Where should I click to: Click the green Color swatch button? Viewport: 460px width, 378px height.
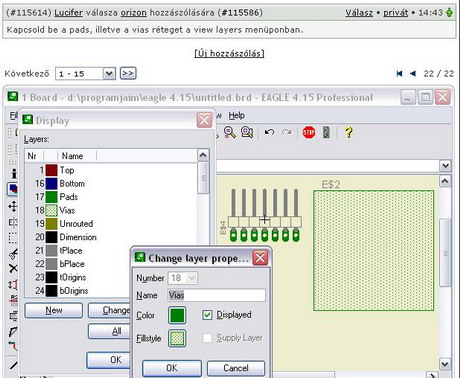point(177,315)
